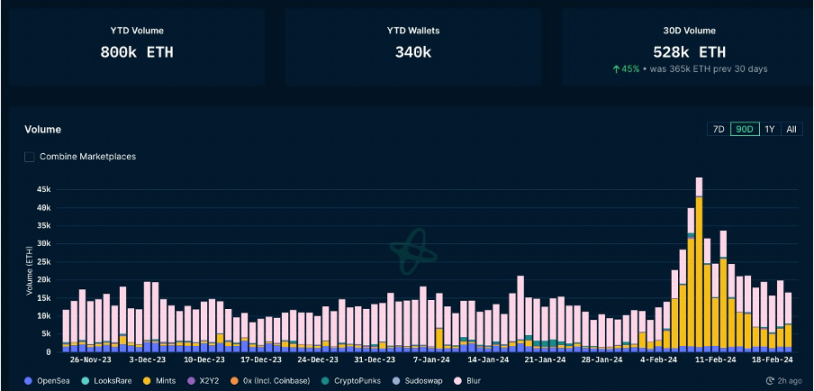This screenshot has width=814, height=391.
Task: Select the 90D range tab
Action: click(x=744, y=129)
